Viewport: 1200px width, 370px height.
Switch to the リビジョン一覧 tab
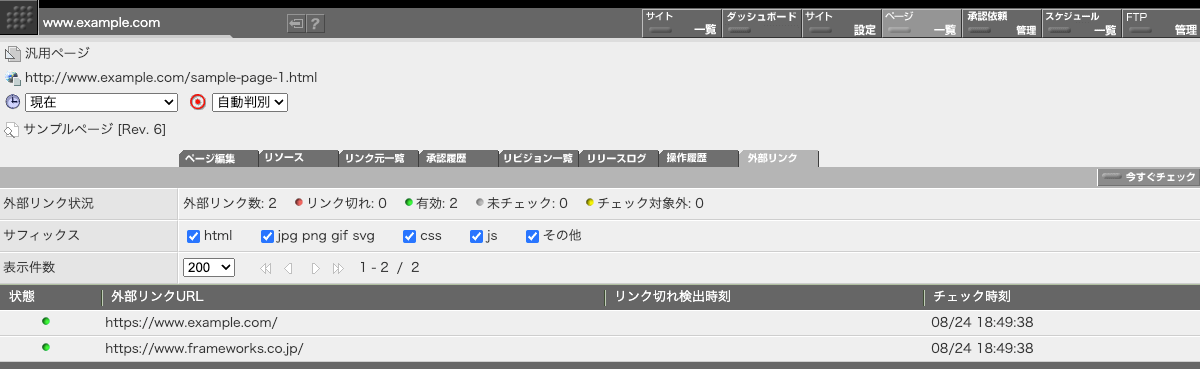click(538, 158)
